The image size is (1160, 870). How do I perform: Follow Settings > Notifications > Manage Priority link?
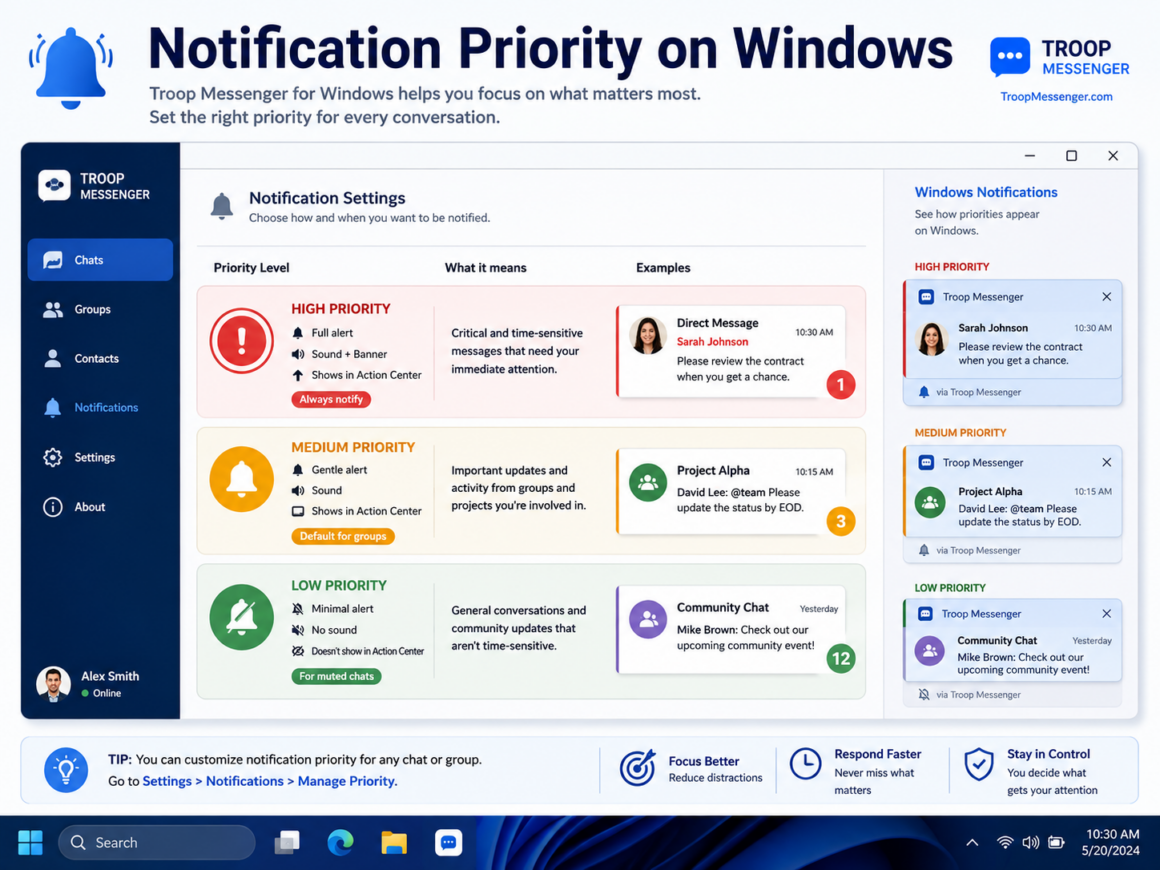coord(269,781)
